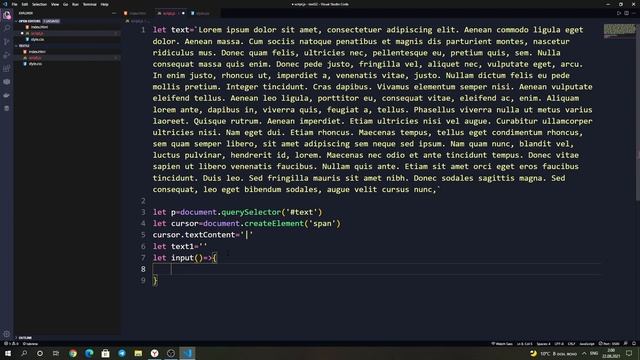640x360 pixels.
Task: Click the Ln, Col position indicator
Action: point(524,344)
